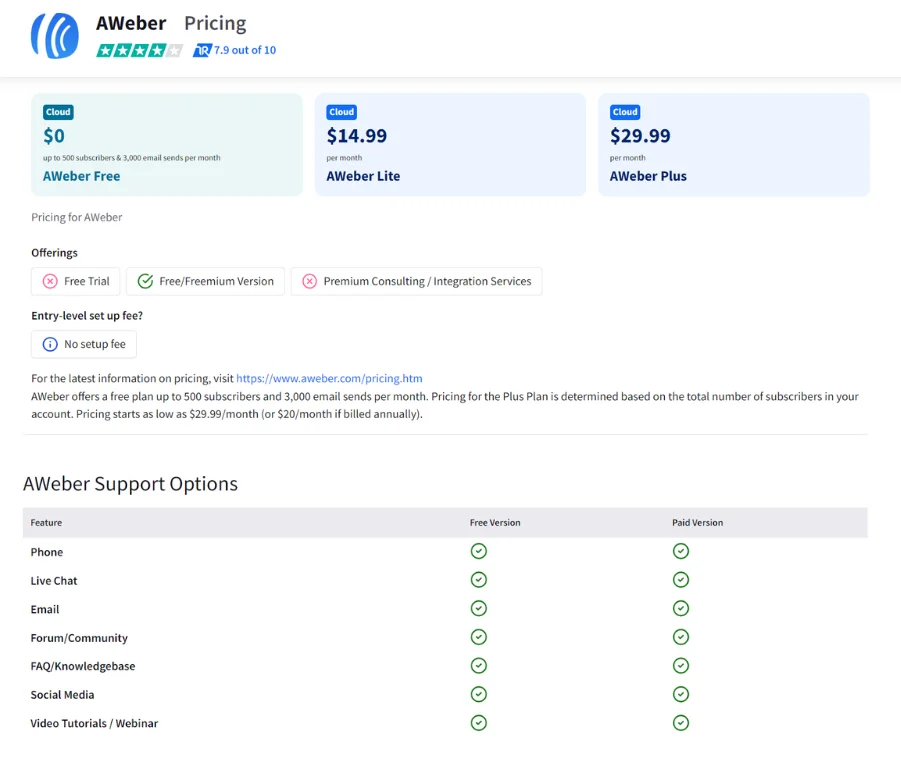Image resolution: width=901 pixels, height=768 pixels.
Task: Click Paid Version check for Live Chat
Action: pos(681,580)
